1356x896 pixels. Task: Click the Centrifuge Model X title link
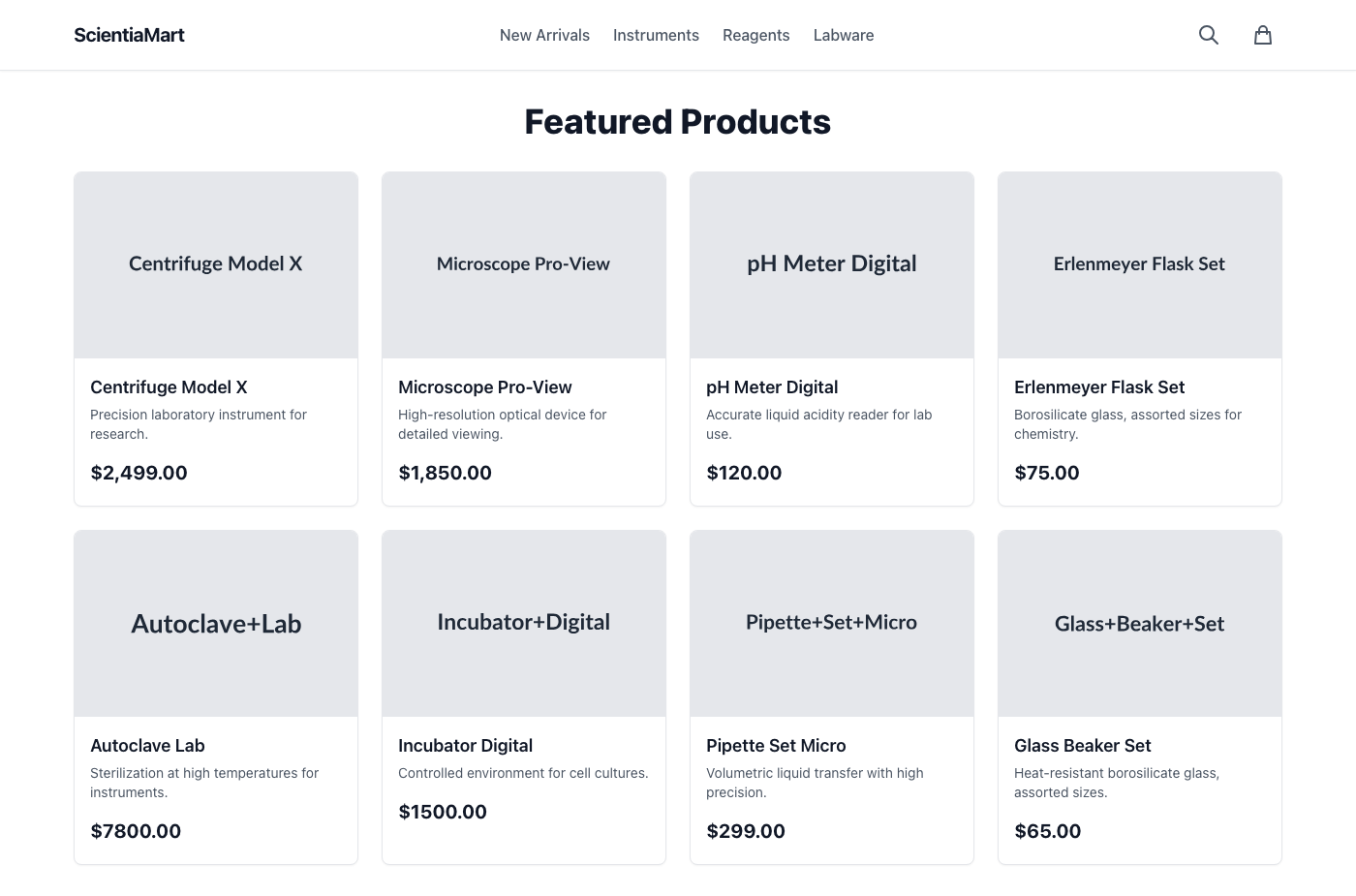[169, 386]
